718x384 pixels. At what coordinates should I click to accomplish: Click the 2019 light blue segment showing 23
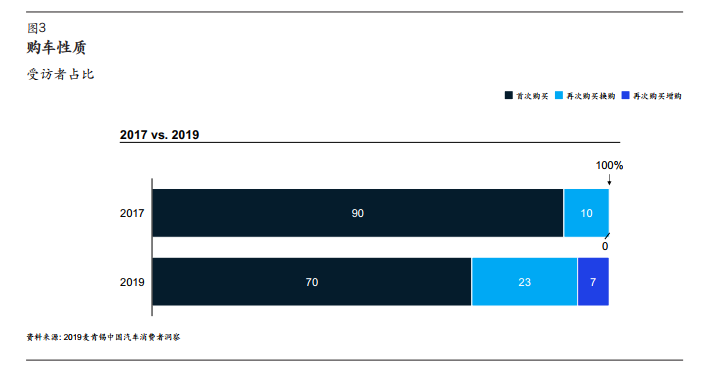click(x=524, y=281)
